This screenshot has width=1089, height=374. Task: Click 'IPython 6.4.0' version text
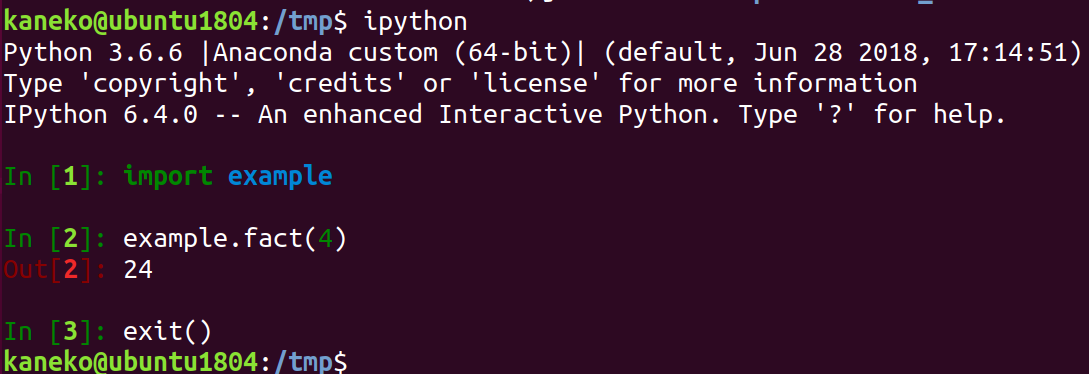(x=101, y=114)
